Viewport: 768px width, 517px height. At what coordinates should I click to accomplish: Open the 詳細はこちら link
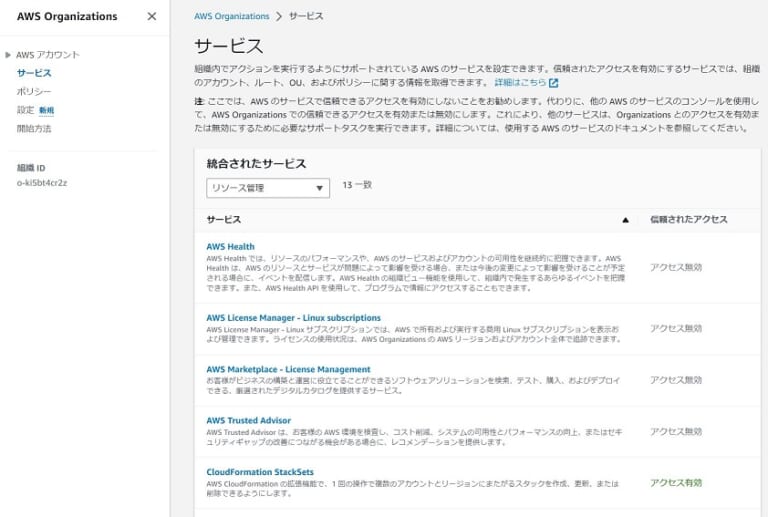[520, 82]
